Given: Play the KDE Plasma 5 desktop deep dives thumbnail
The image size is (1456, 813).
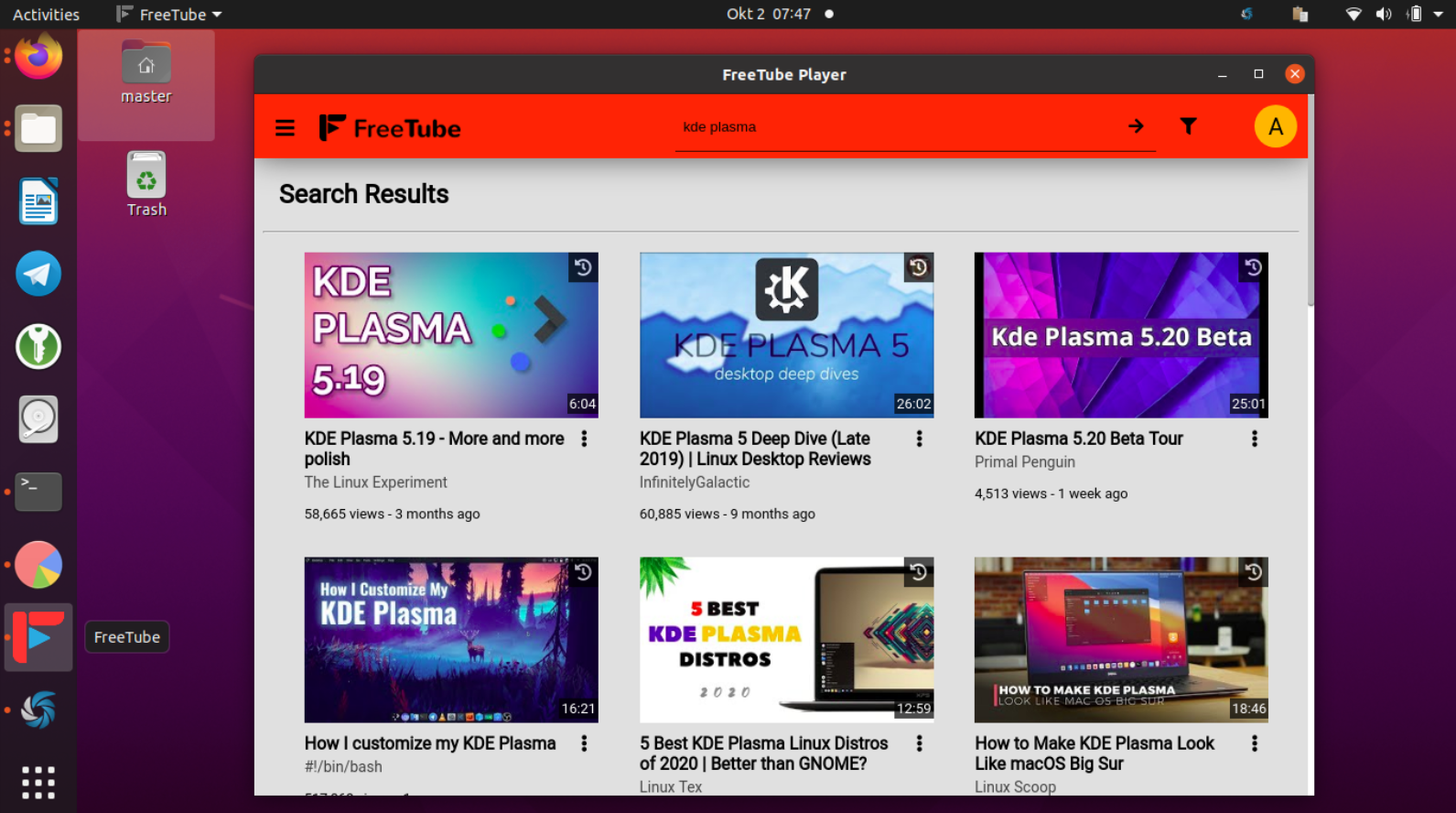Looking at the screenshot, I should tap(786, 335).
